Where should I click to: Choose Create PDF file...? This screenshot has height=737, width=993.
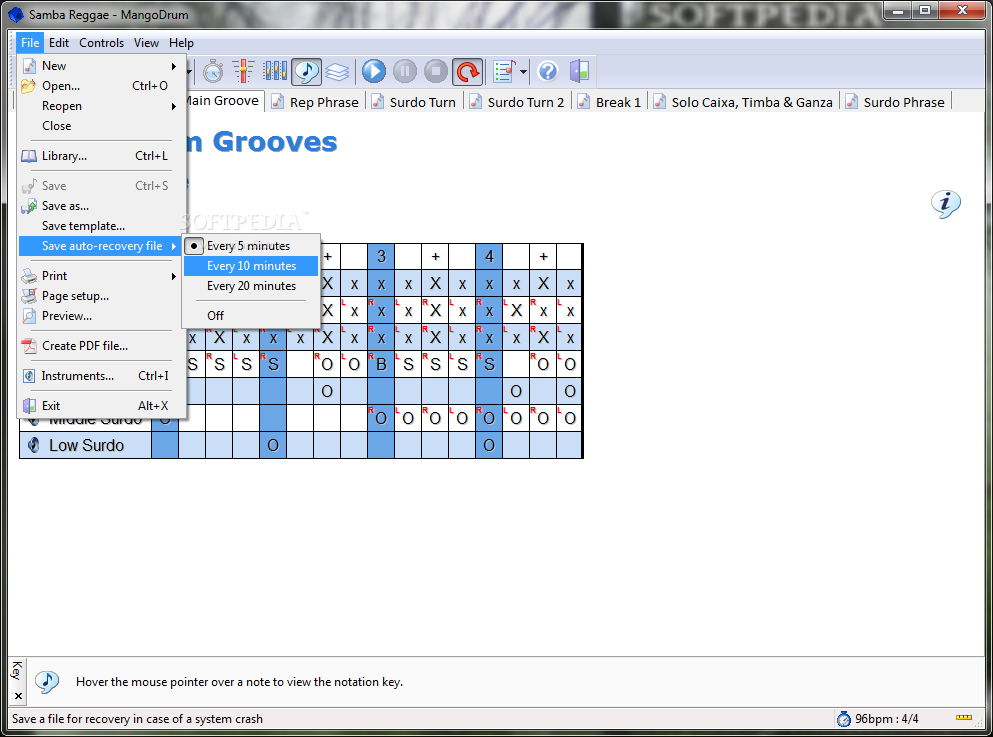click(100, 346)
